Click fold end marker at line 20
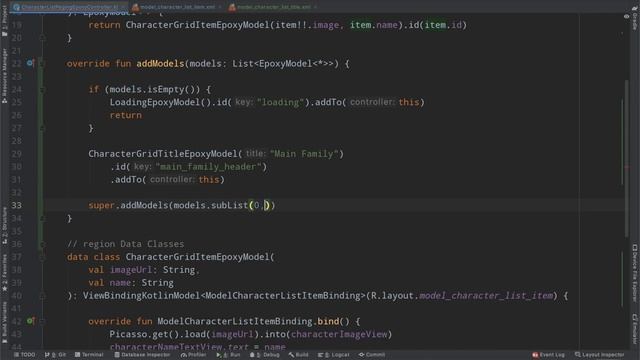The width and height of the screenshot is (640, 360). (42, 38)
